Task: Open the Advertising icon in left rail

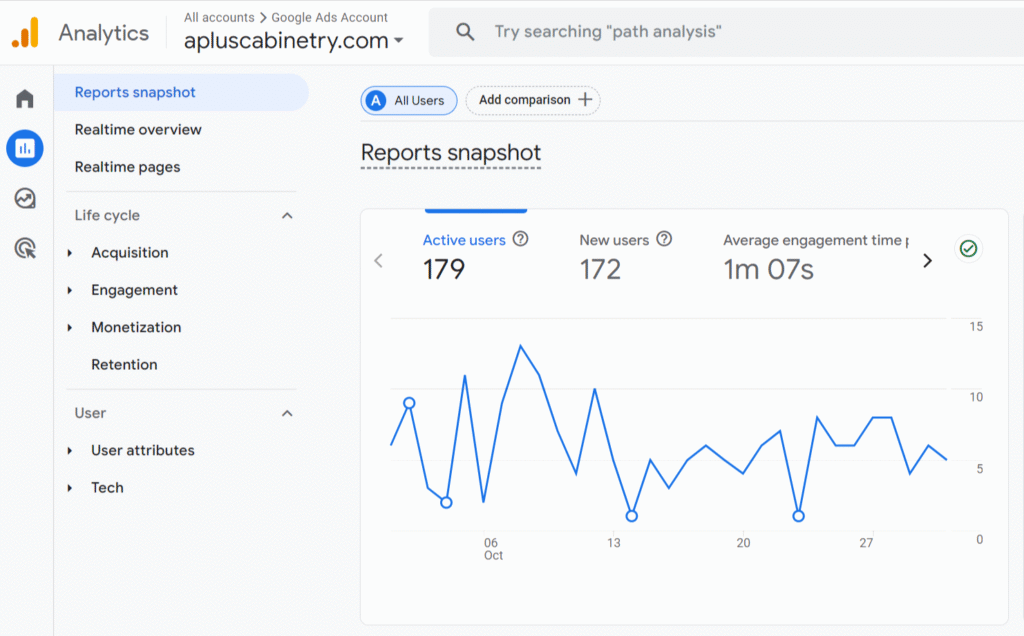Action: click(x=25, y=248)
